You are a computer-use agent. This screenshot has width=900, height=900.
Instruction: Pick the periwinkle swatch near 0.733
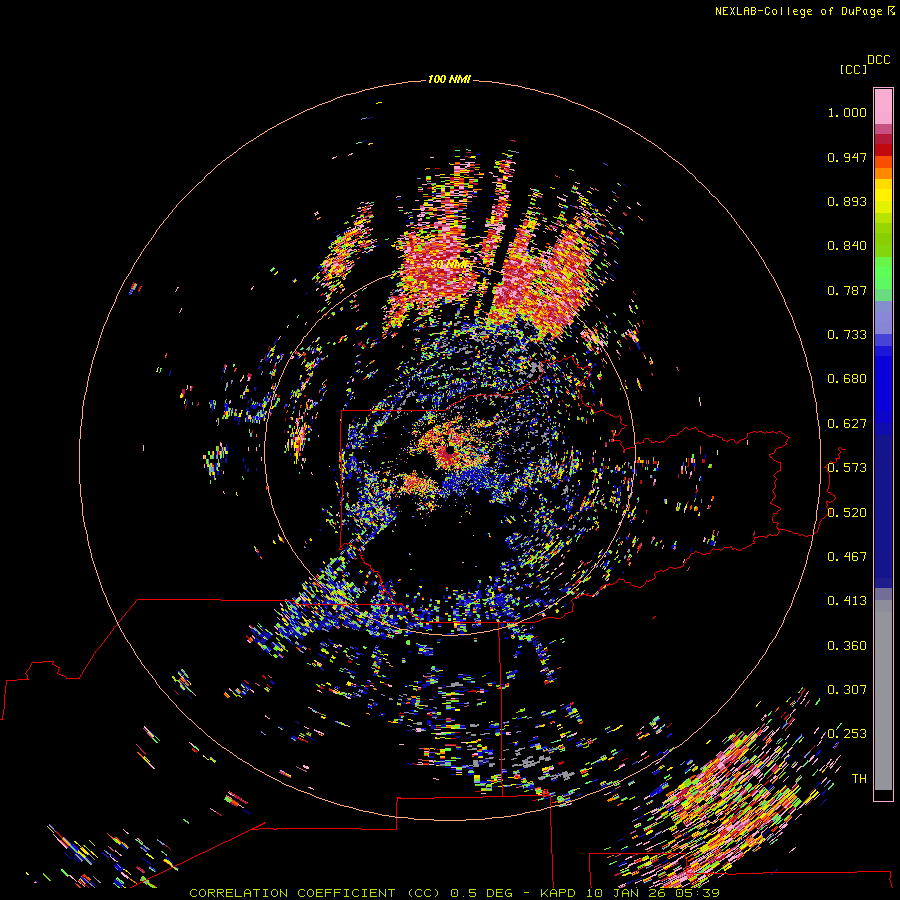click(x=883, y=317)
